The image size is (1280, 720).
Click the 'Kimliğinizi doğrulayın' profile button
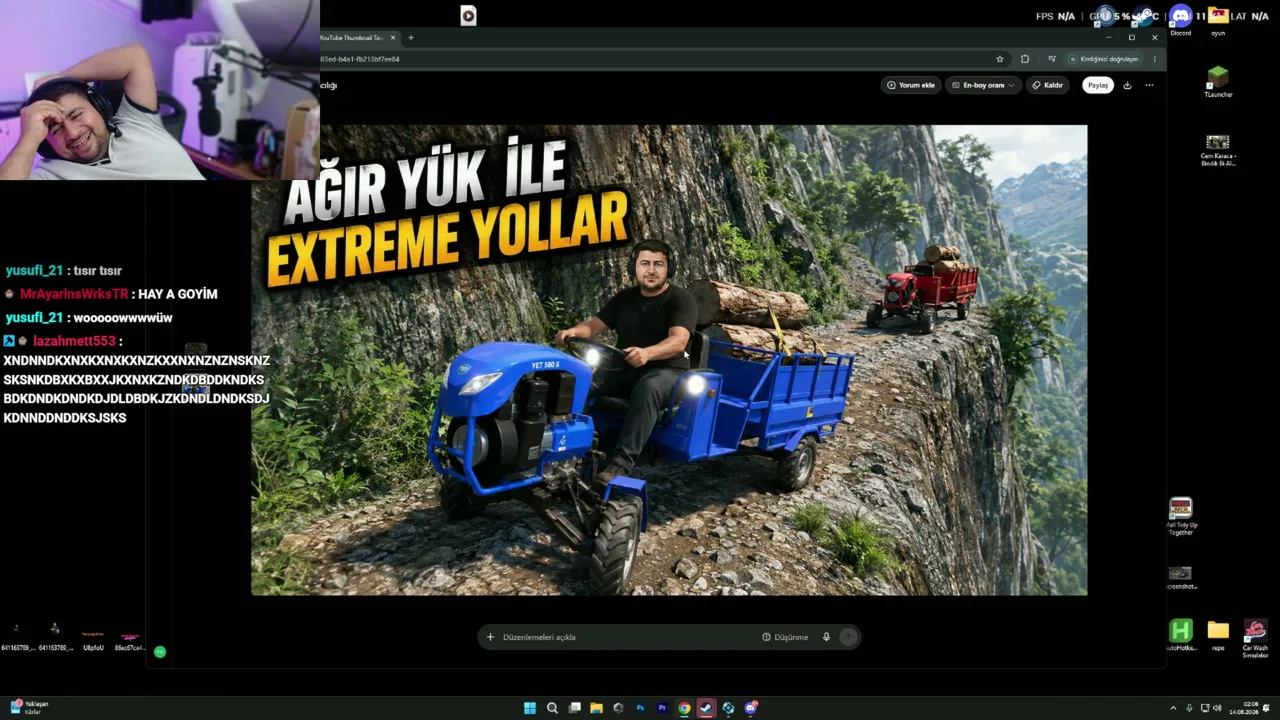1104,59
